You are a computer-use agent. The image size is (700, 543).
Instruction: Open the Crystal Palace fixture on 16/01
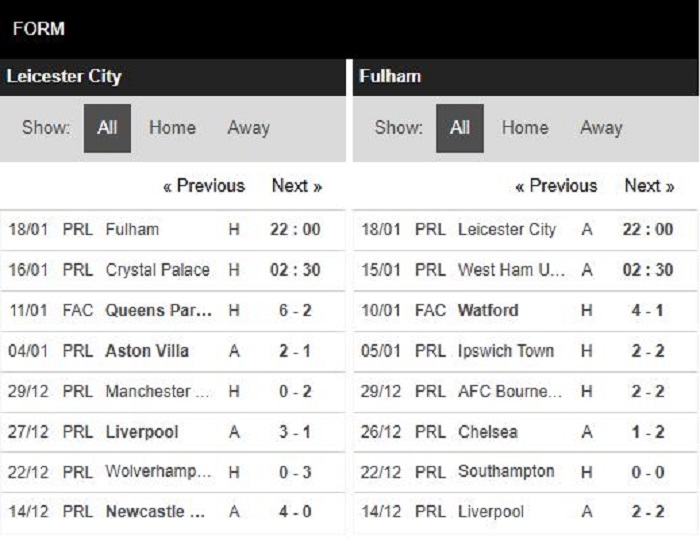(173, 270)
